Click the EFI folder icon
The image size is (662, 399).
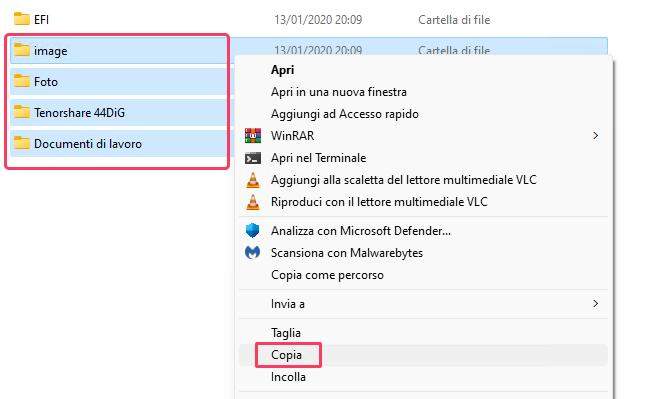(22, 19)
